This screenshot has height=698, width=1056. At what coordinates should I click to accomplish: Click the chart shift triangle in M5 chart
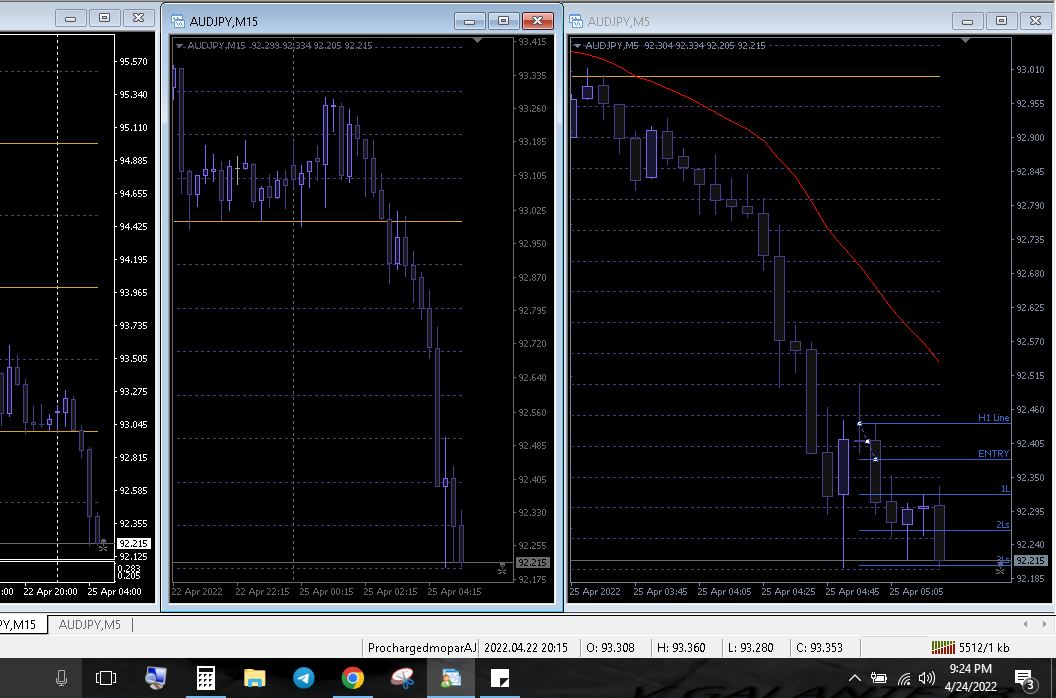pyautogui.click(x=965, y=41)
